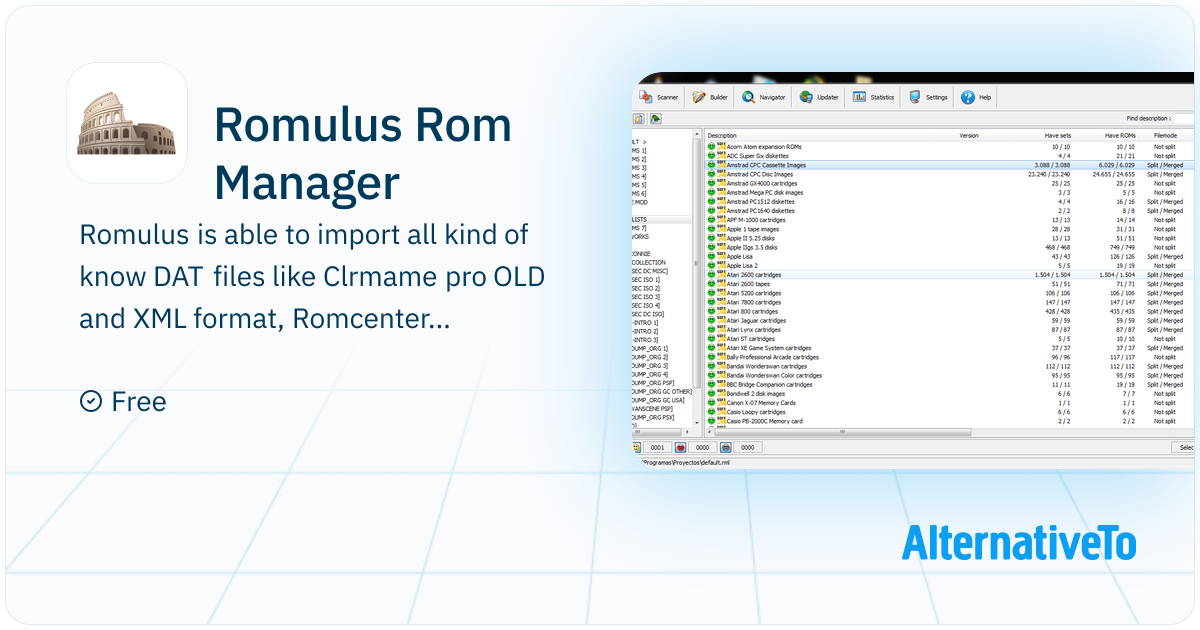Screen dimensions: 1200x630
Task: Sort by the Have sets column header
Action: 1042,135
